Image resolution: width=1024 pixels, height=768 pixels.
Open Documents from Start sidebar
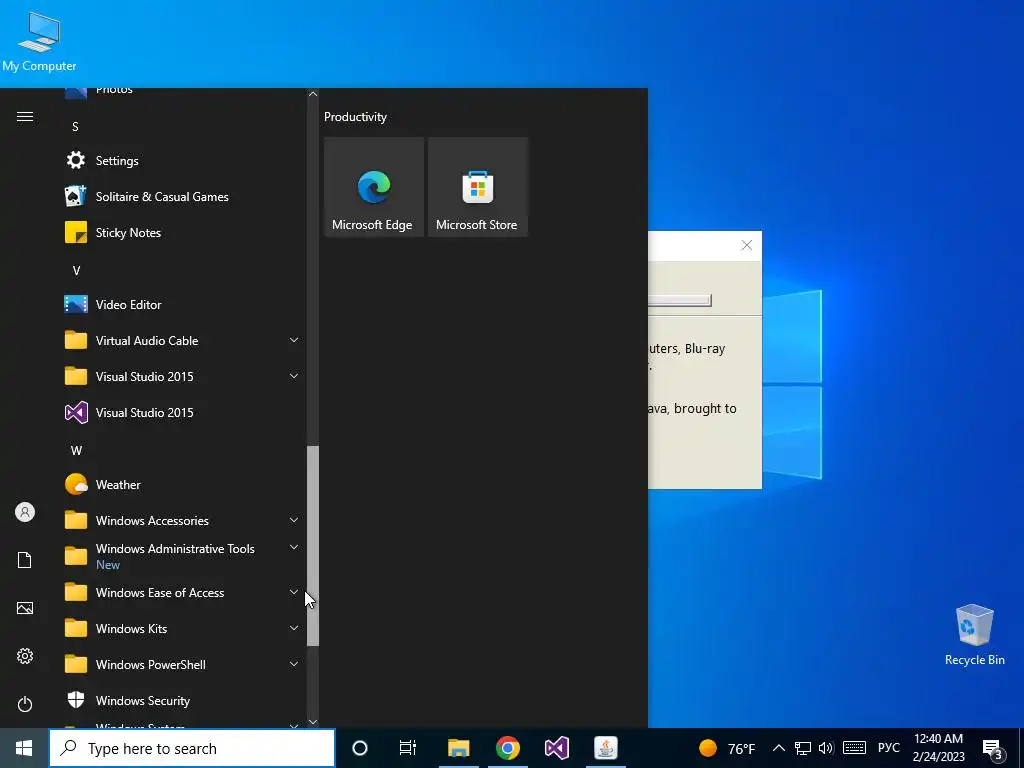coord(25,560)
